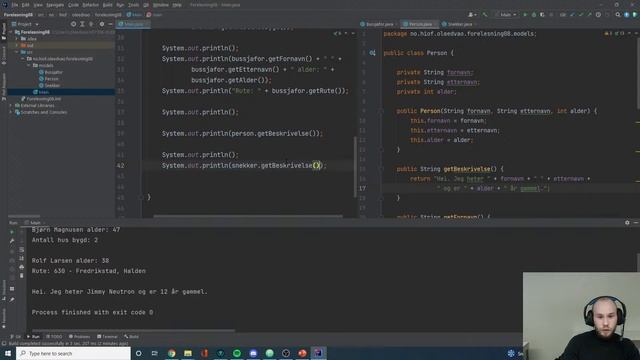The width and height of the screenshot is (640, 360).
Task: Collapse the models package
Action: (x=29, y=65)
